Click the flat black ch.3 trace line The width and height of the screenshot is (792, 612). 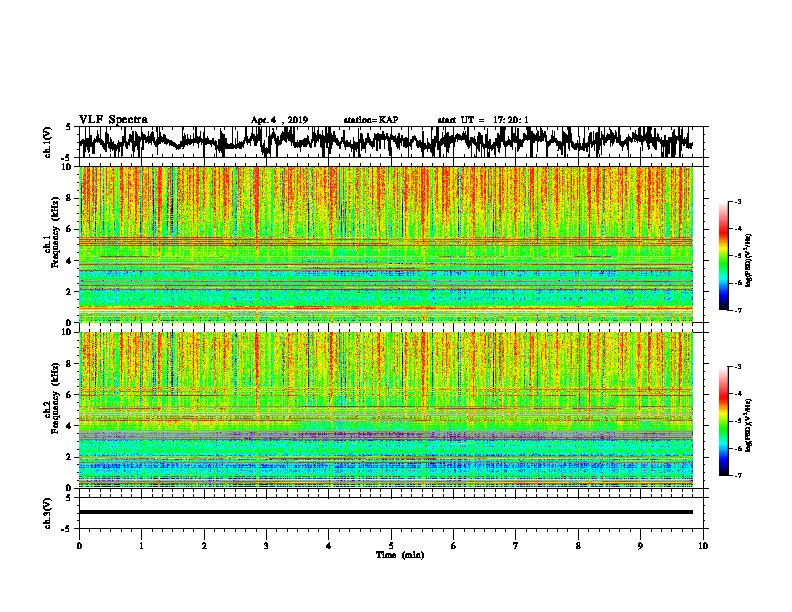(x=385, y=512)
